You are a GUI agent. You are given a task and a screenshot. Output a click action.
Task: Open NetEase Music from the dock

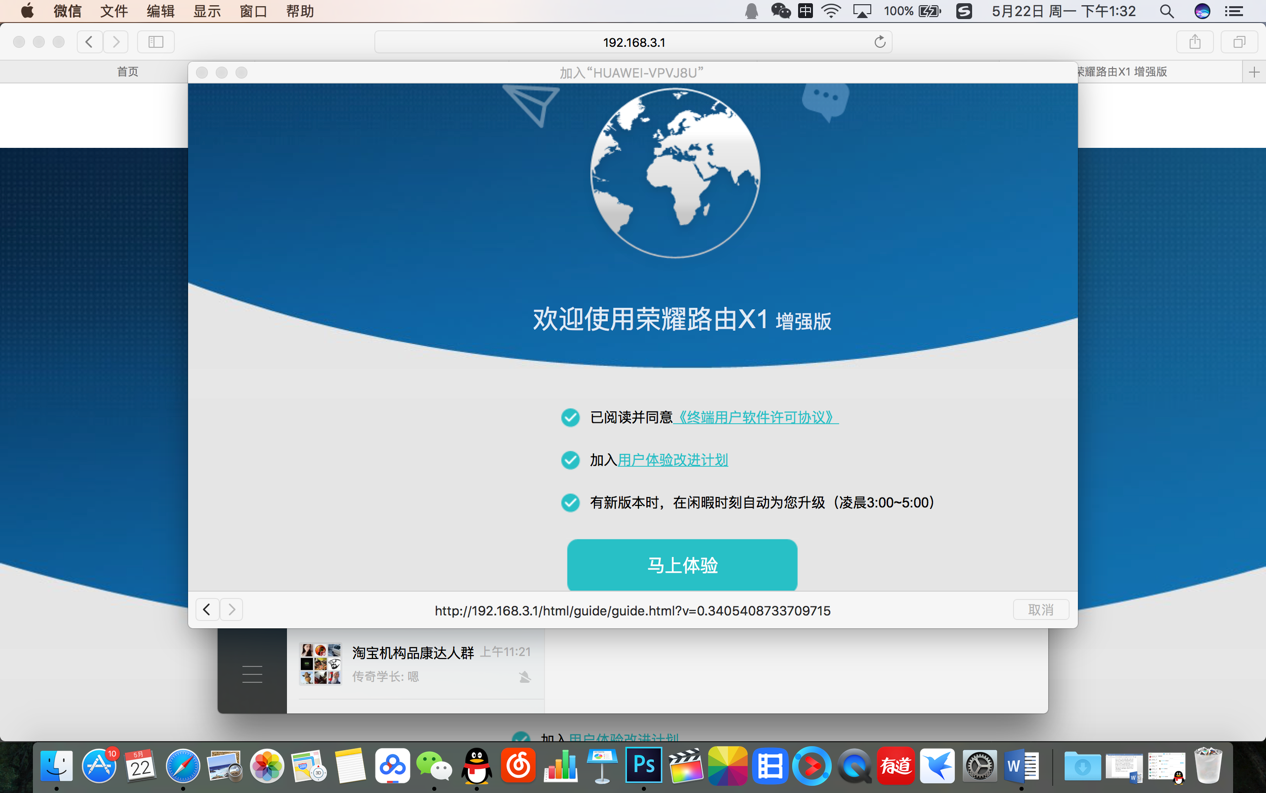(518, 766)
